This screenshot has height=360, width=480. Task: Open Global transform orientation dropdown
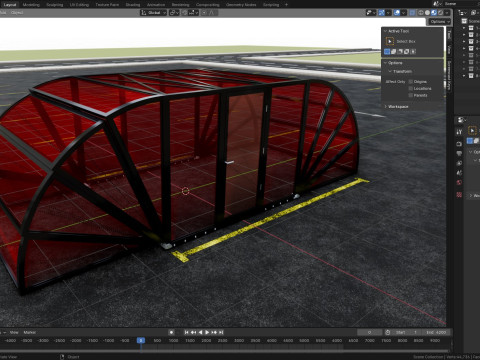click(x=153, y=13)
